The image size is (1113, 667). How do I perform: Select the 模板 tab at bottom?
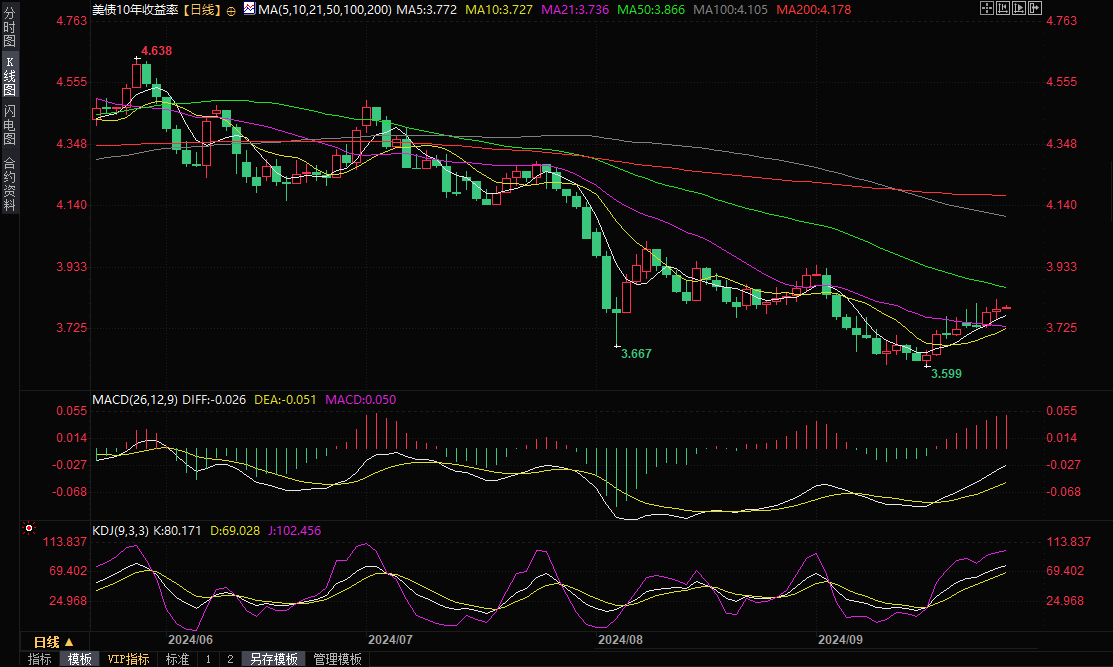(79, 659)
